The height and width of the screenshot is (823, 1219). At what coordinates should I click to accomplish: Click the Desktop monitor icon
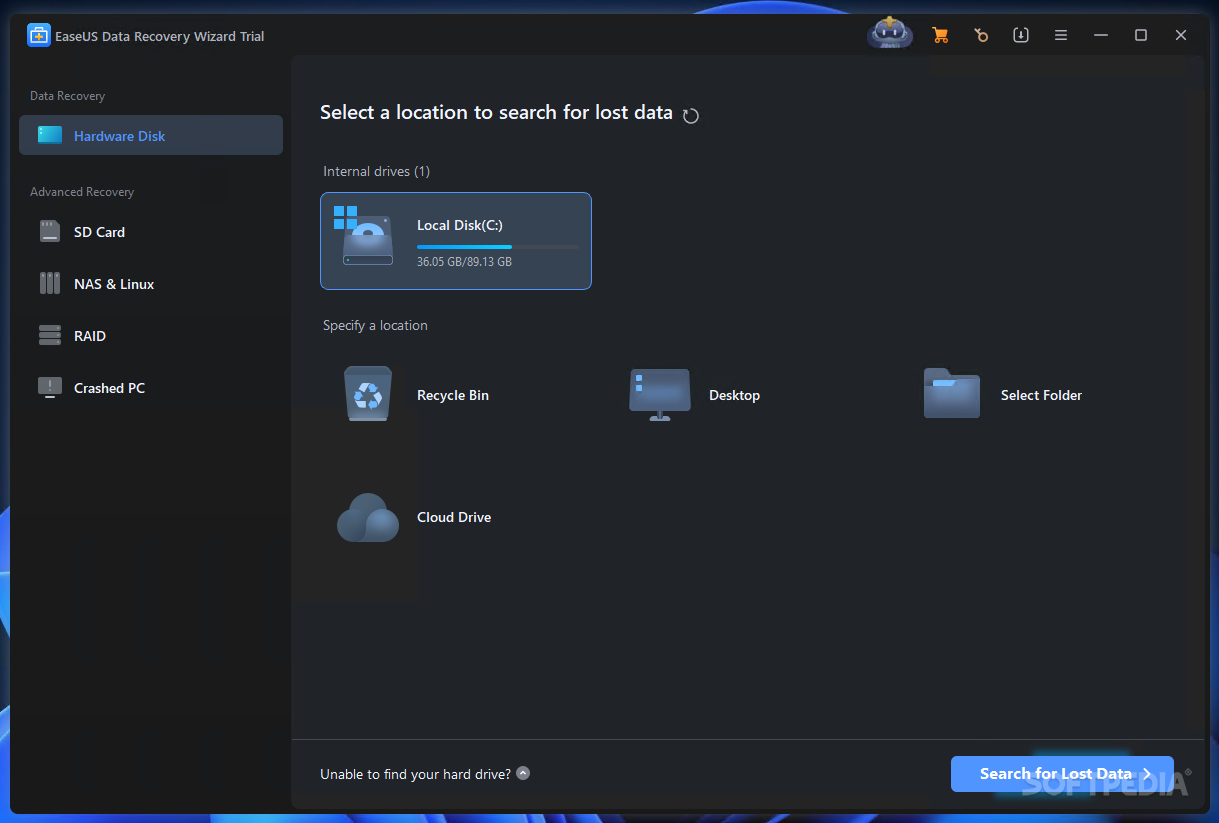[660, 394]
